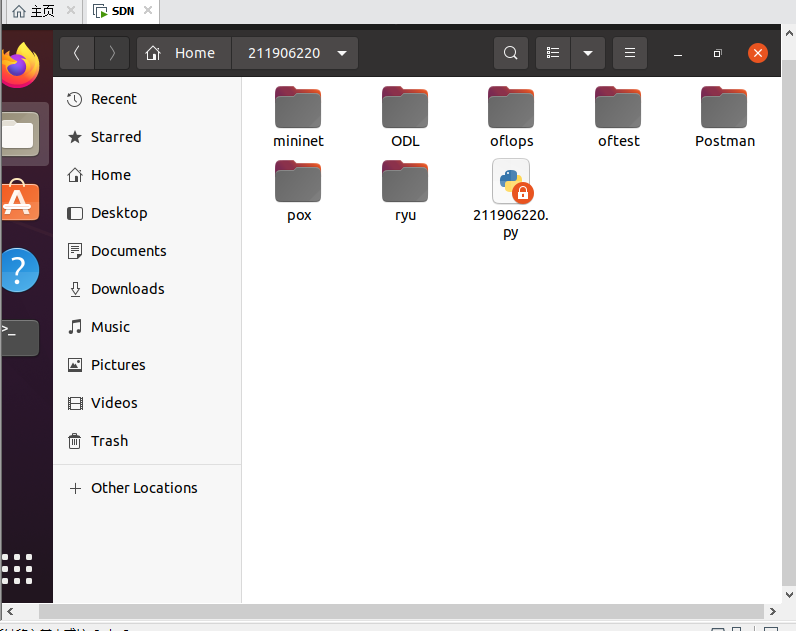
Task: Click the Home breadcrumb in the path bar
Action: (184, 53)
